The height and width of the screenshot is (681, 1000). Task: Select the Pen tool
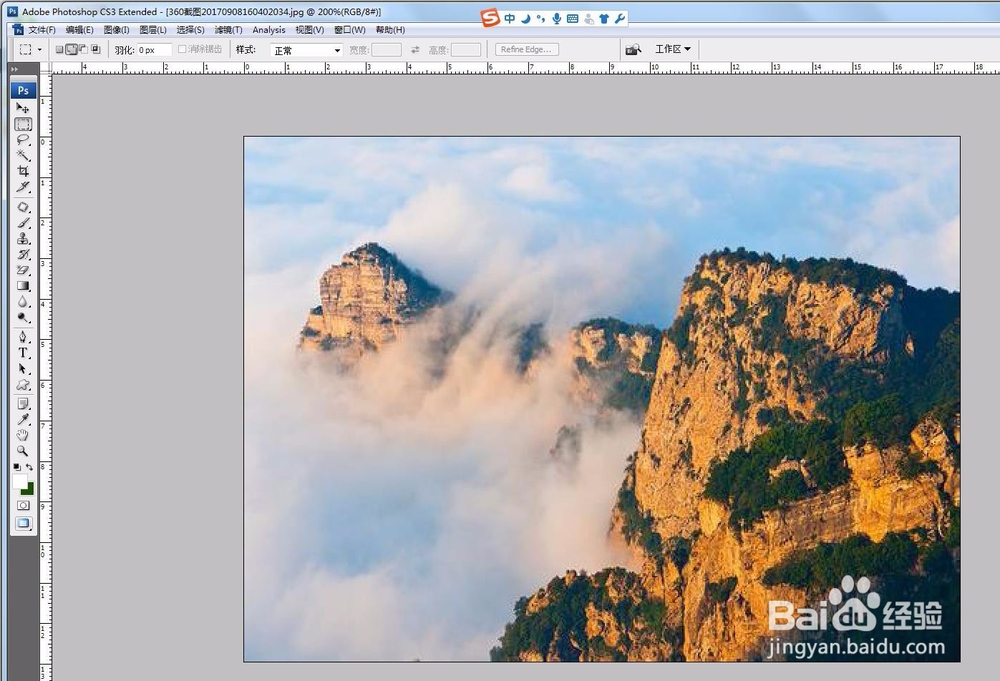coord(23,337)
